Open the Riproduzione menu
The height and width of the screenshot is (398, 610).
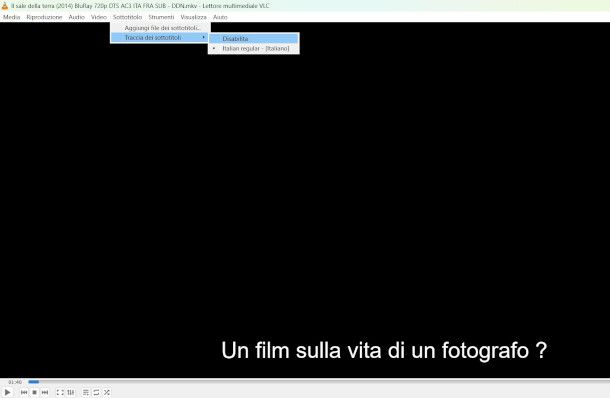click(44, 17)
